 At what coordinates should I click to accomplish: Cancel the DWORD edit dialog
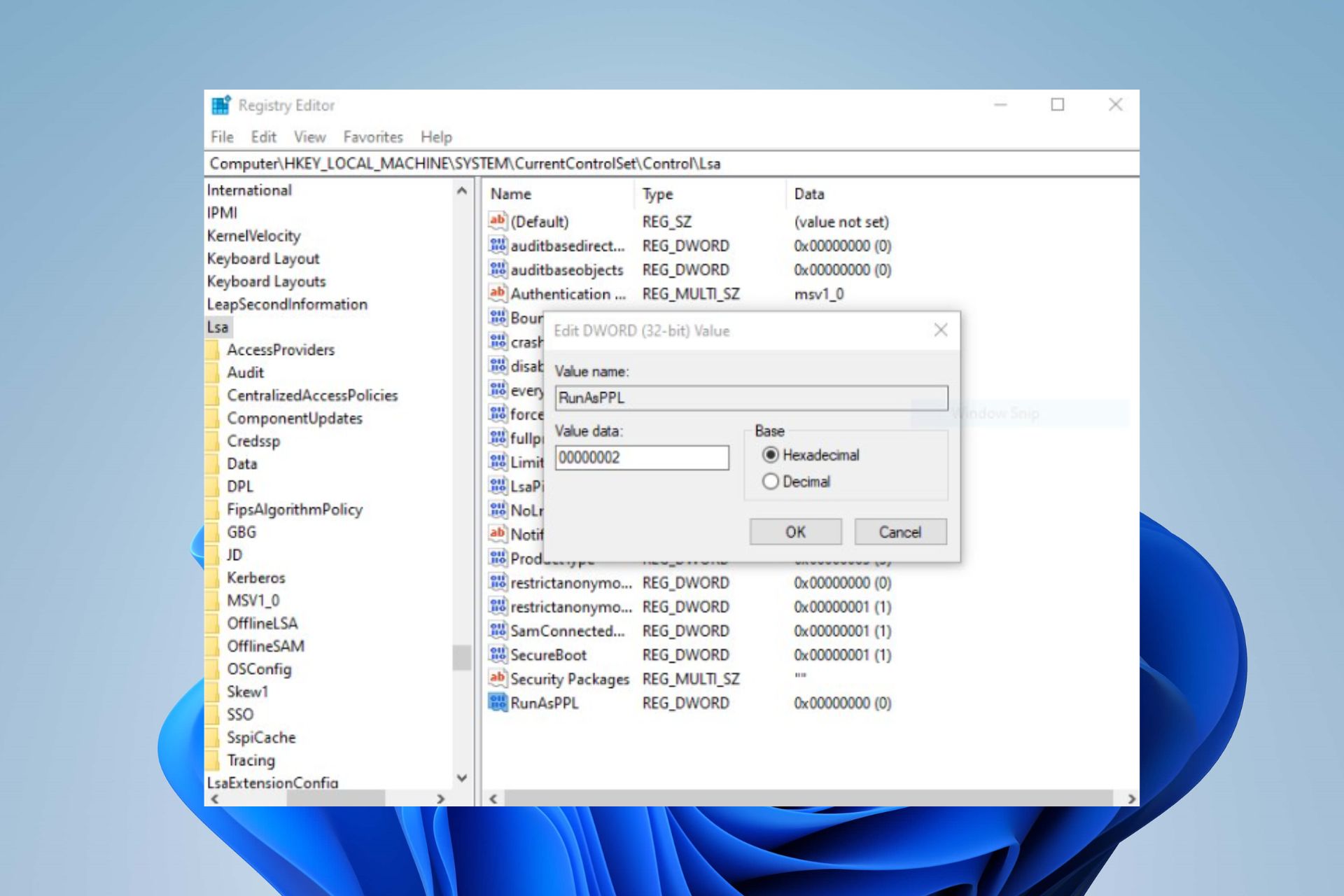coord(900,532)
